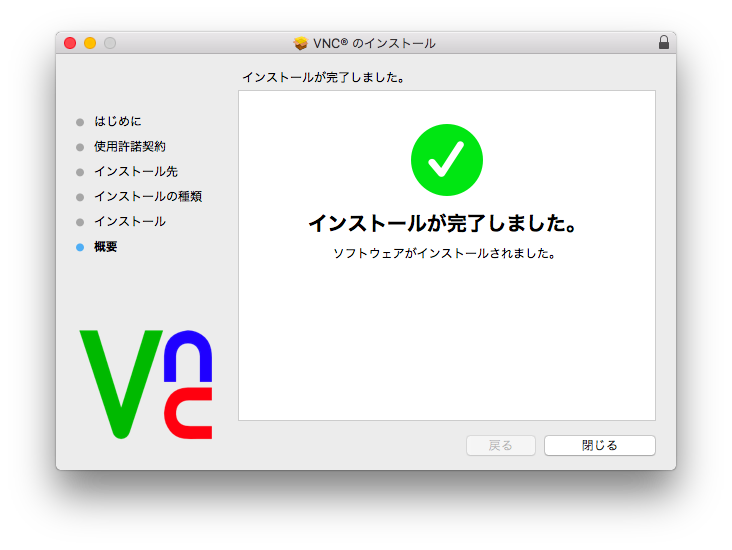This screenshot has width=732, height=550.
Task: Minimize the installer with the yellow button
Action: [x=90, y=43]
